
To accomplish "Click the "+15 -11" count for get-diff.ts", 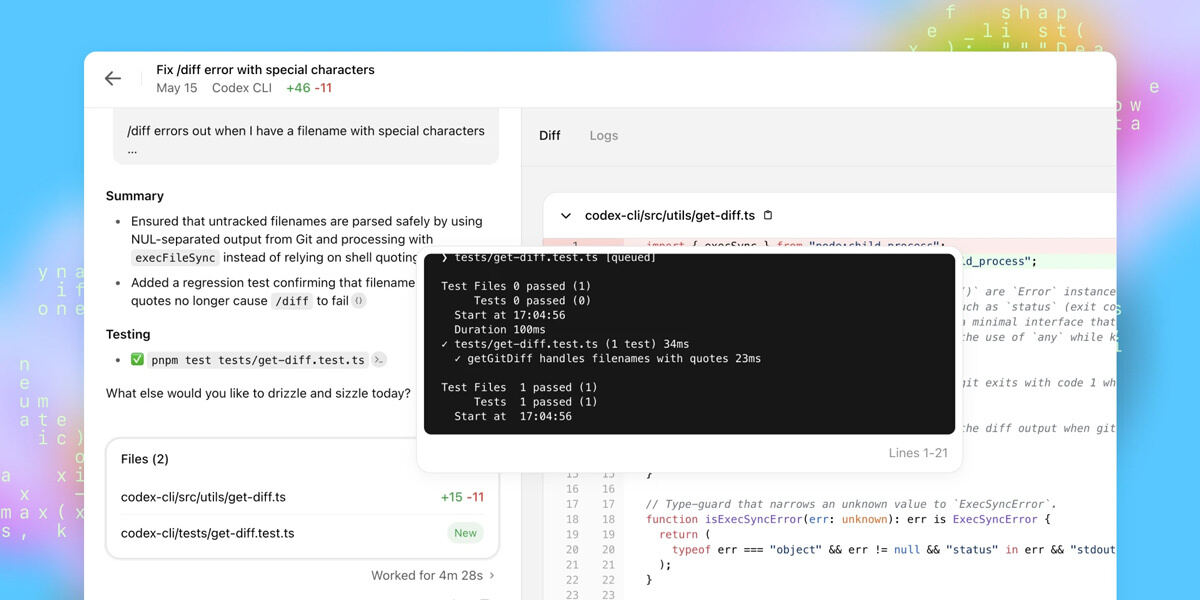I will [462, 497].
